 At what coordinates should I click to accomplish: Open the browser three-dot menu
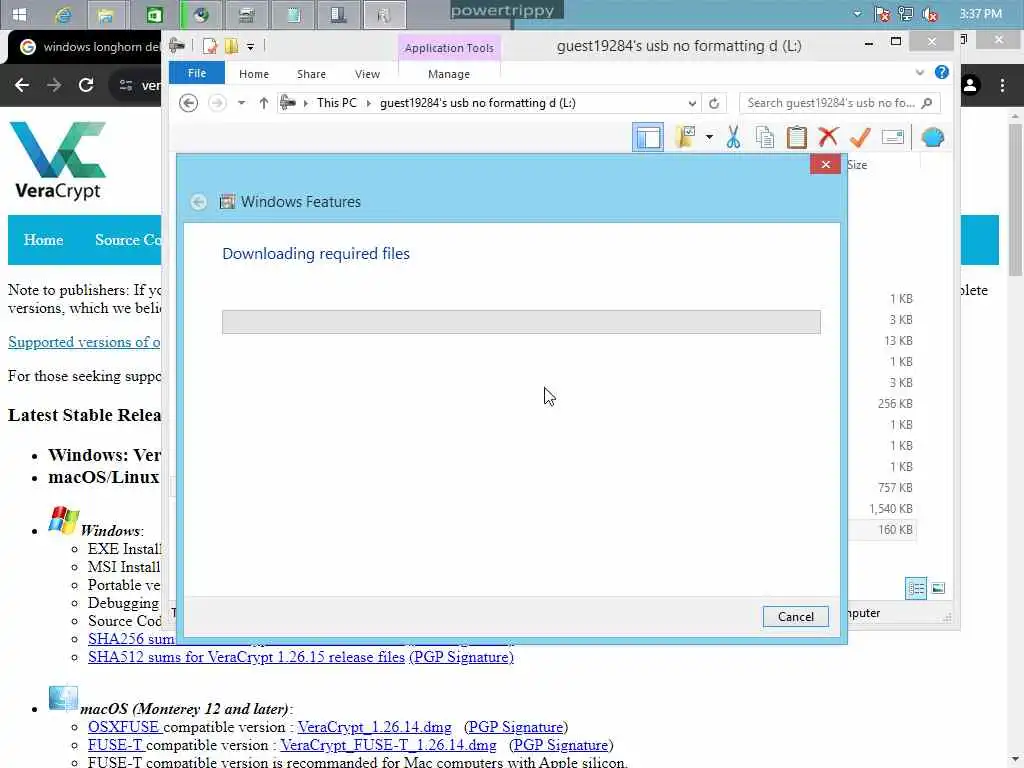tap(1002, 85)
